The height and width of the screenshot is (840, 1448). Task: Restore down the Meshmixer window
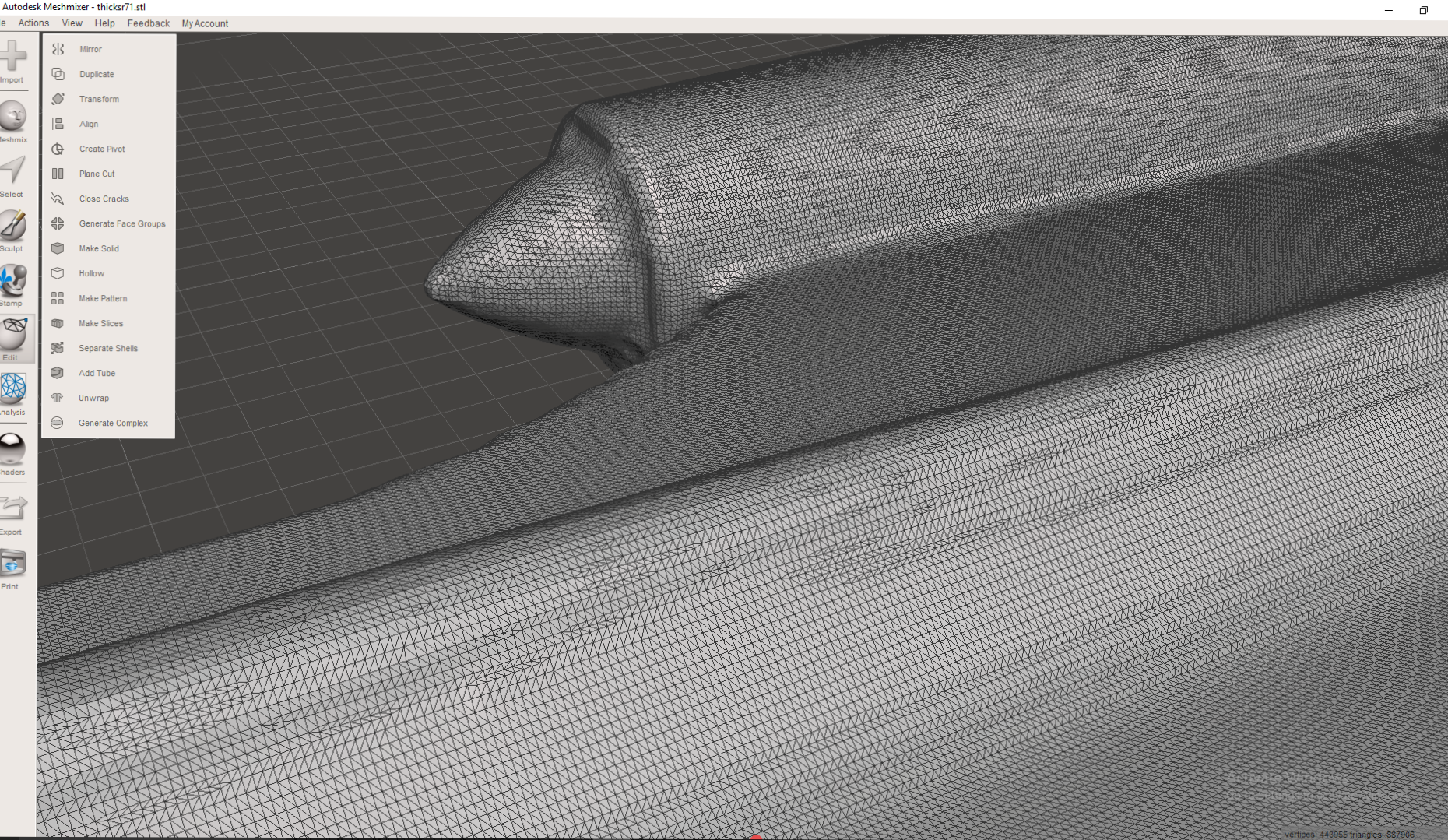[1423, 10]
